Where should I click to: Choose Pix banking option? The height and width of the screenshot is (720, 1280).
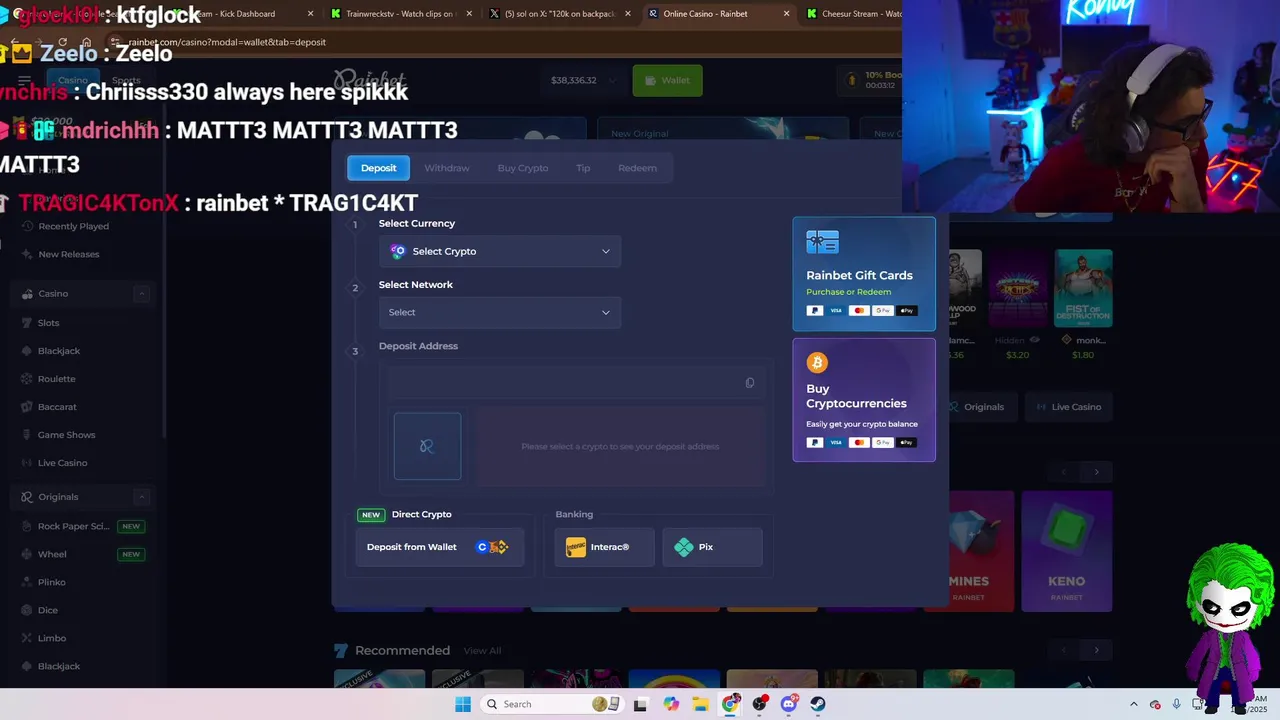point(712,547)
